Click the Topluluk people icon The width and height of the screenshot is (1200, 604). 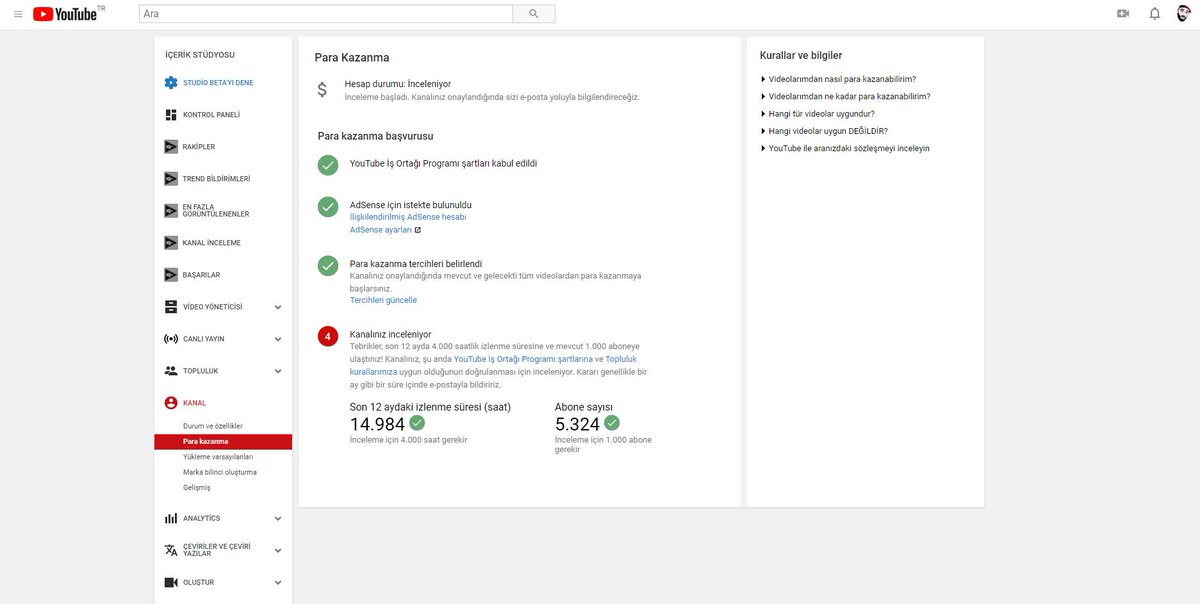171,371
